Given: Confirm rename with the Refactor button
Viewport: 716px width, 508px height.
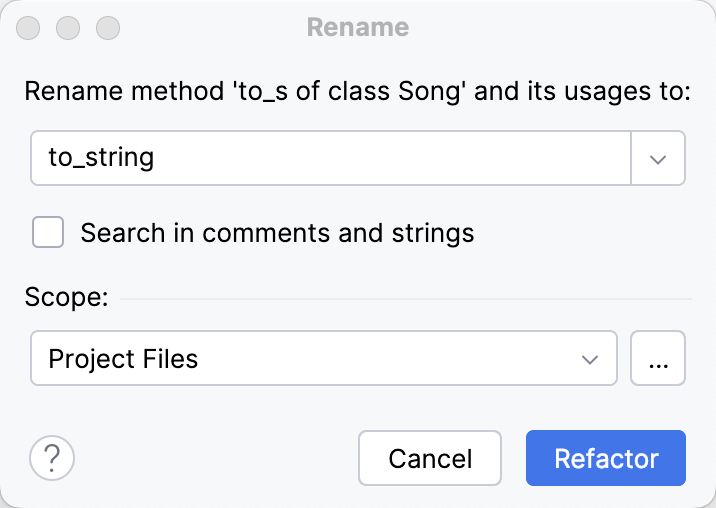Looking at the screenshot, I should [x=605, y=458].
